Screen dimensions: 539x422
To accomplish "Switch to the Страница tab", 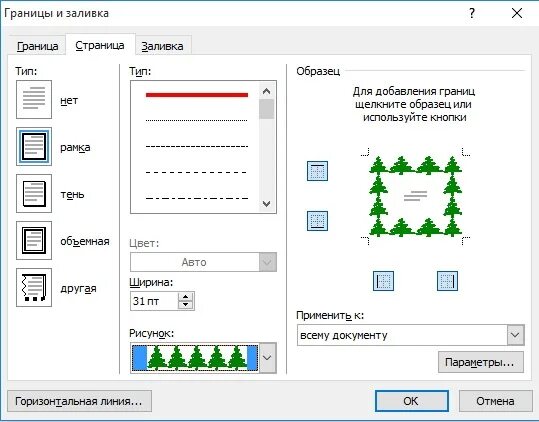I will [100, 45].
